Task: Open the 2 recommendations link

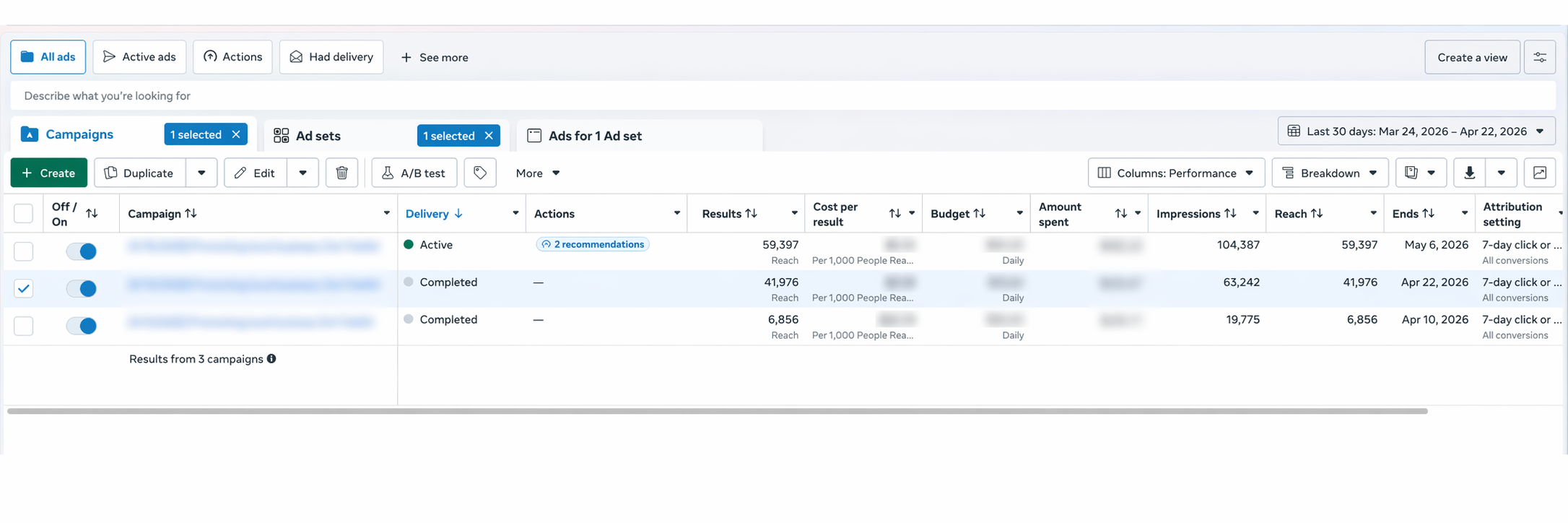Action: click(x=593, y=244)
